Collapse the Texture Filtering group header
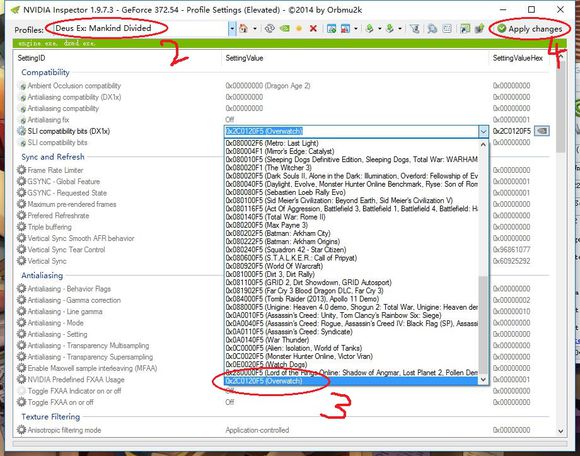 click(50, 417)
